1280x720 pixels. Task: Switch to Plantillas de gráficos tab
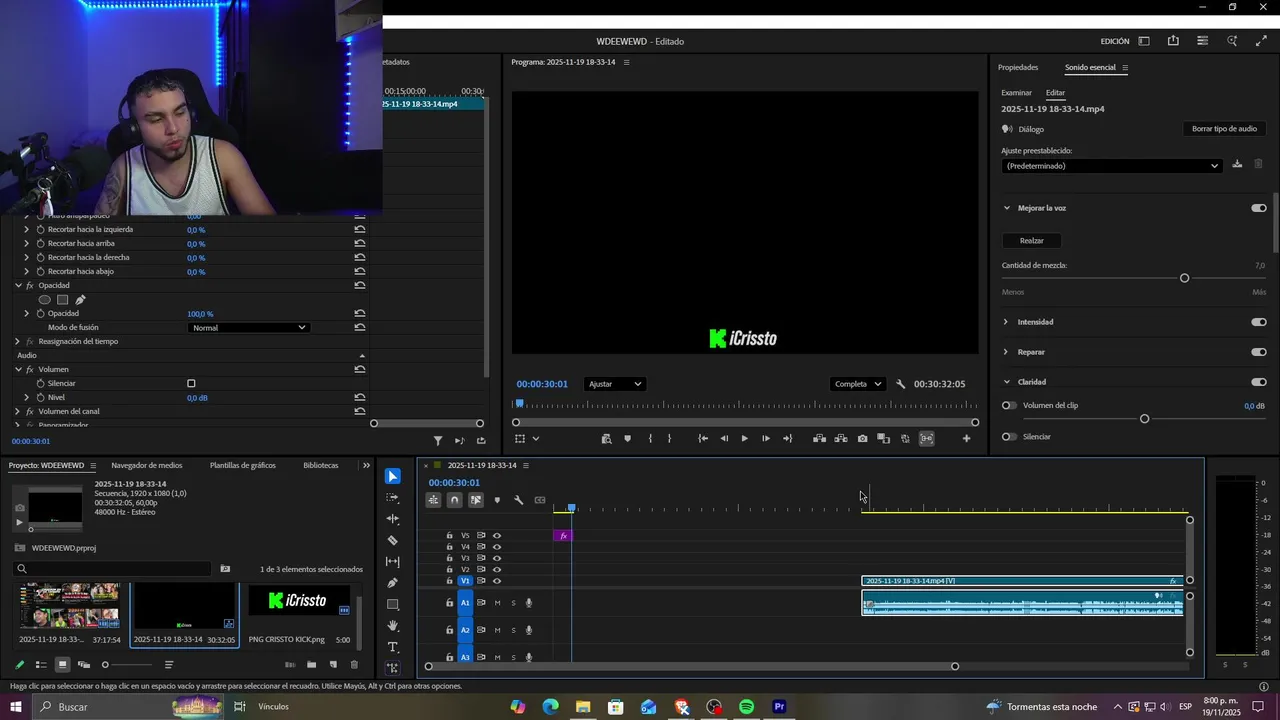click(243, 465)
